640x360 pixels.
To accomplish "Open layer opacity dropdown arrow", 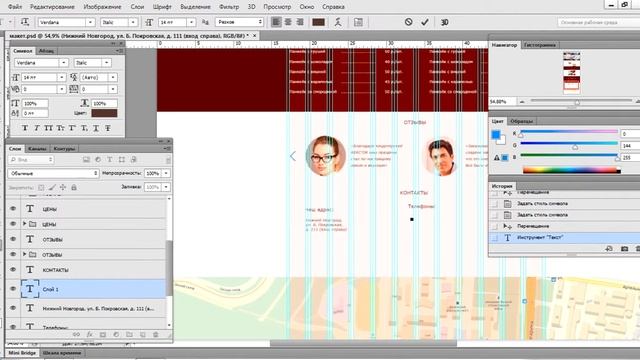I will coord(166,173).
